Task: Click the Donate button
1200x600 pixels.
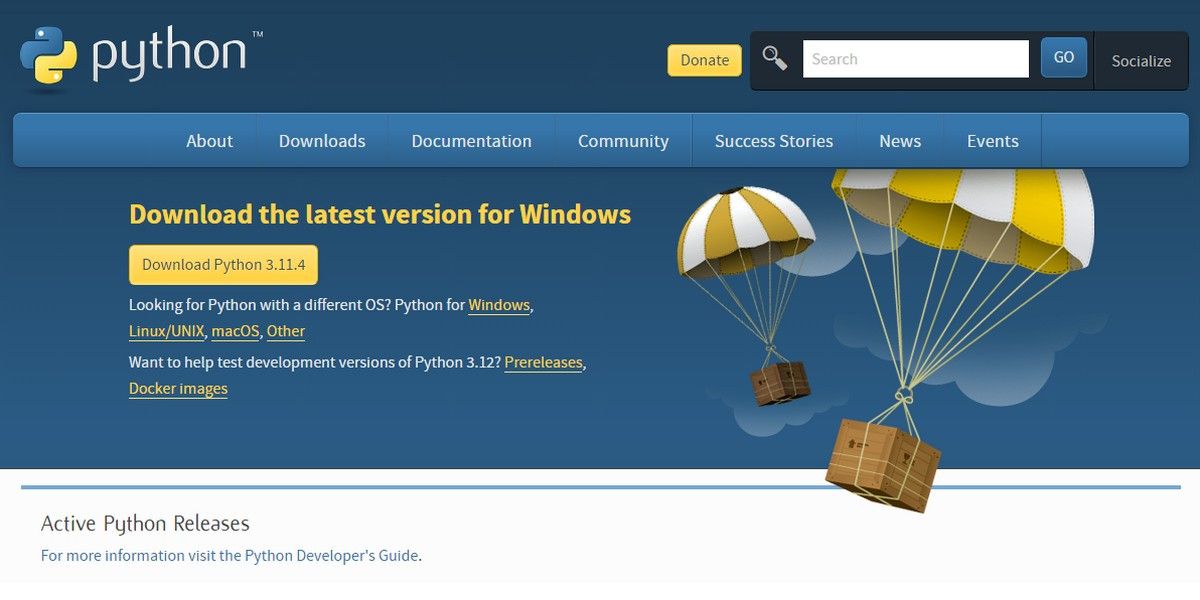Action: (704, 60)
